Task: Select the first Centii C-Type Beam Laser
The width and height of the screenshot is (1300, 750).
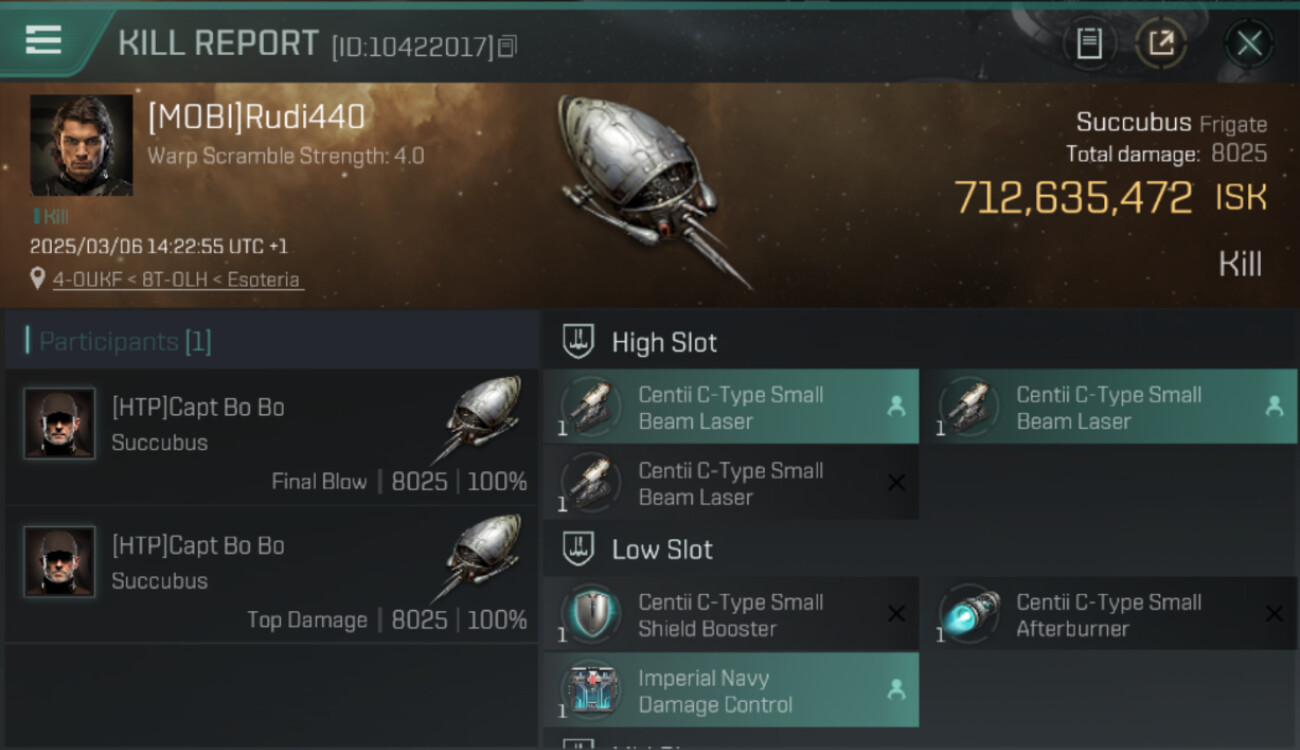Action: pyautogui.click(x=730, y=407)
